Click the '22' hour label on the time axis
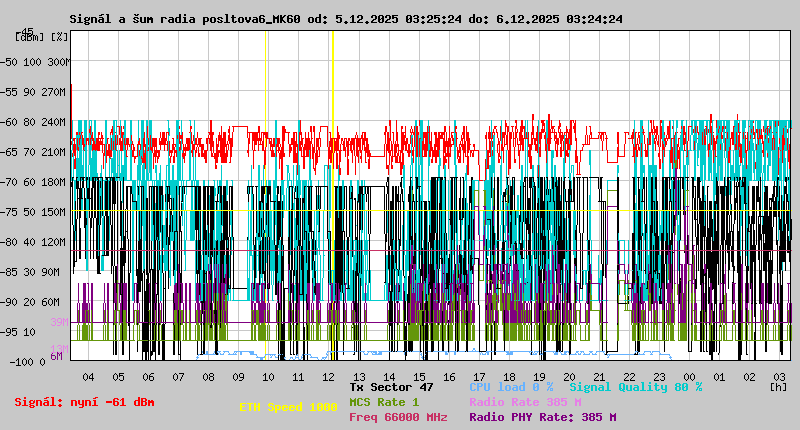 coord(629,376)
